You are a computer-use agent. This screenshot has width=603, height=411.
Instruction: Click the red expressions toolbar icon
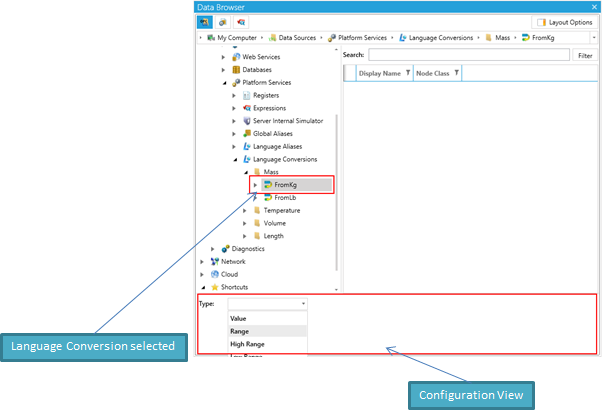tap(241, 22)
